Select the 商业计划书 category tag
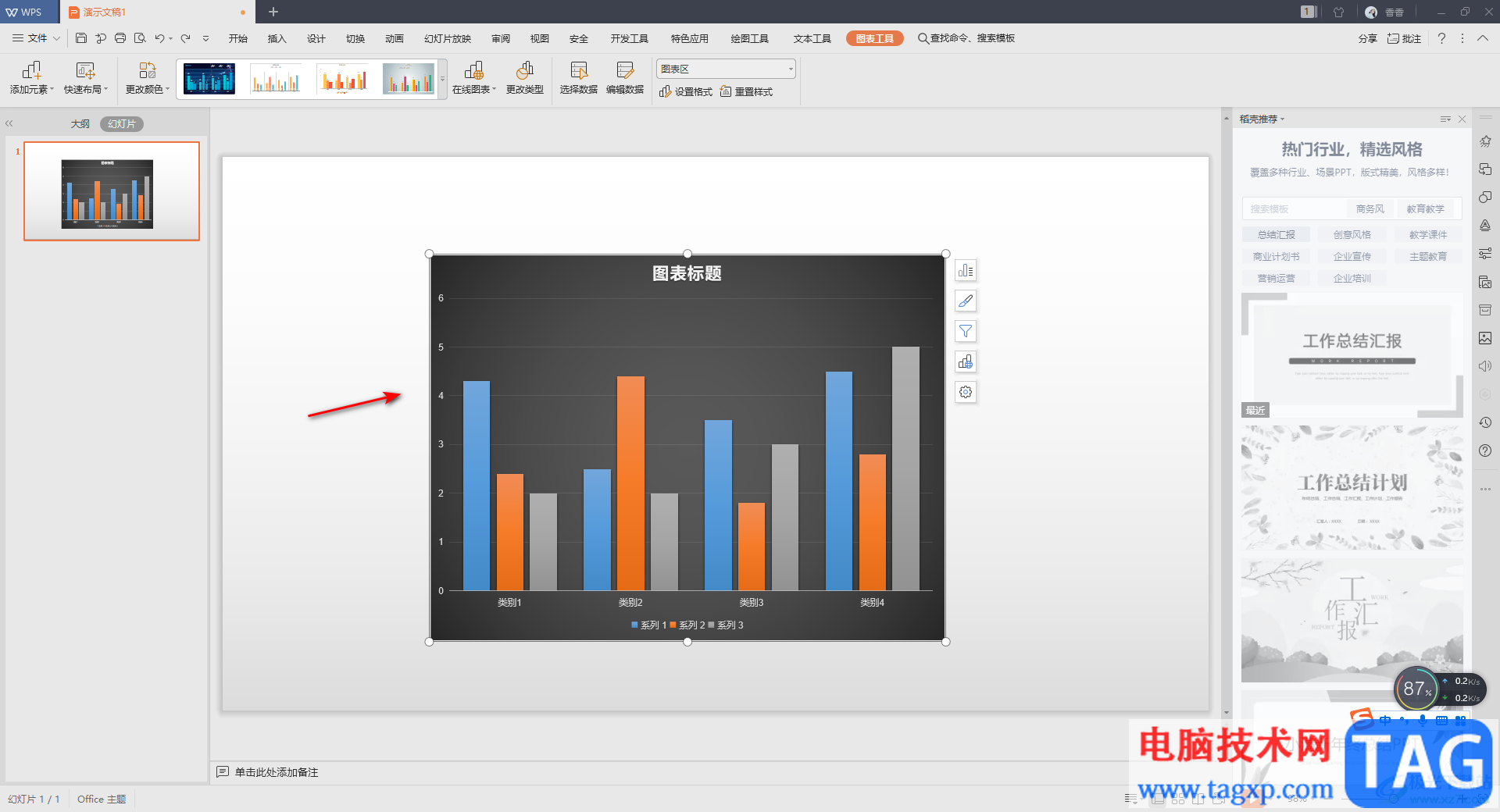This screenshot has height=812, width=1500. (1277, 256)
